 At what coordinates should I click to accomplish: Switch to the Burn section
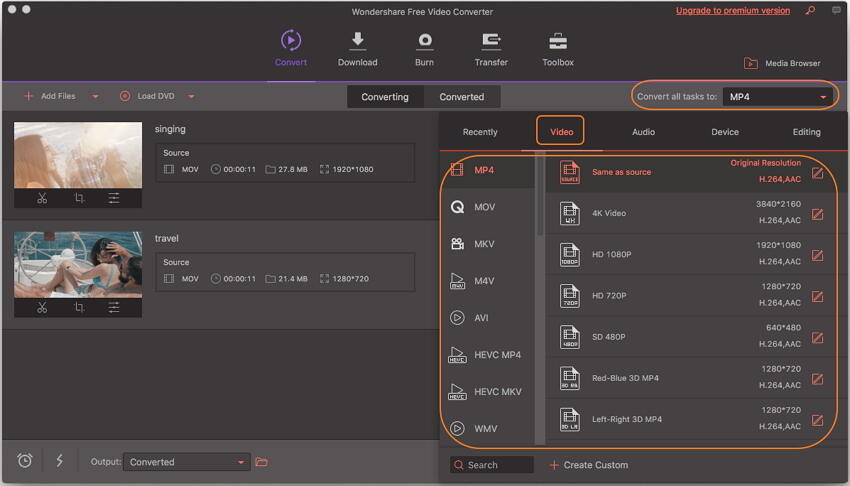tap(425, 49)
